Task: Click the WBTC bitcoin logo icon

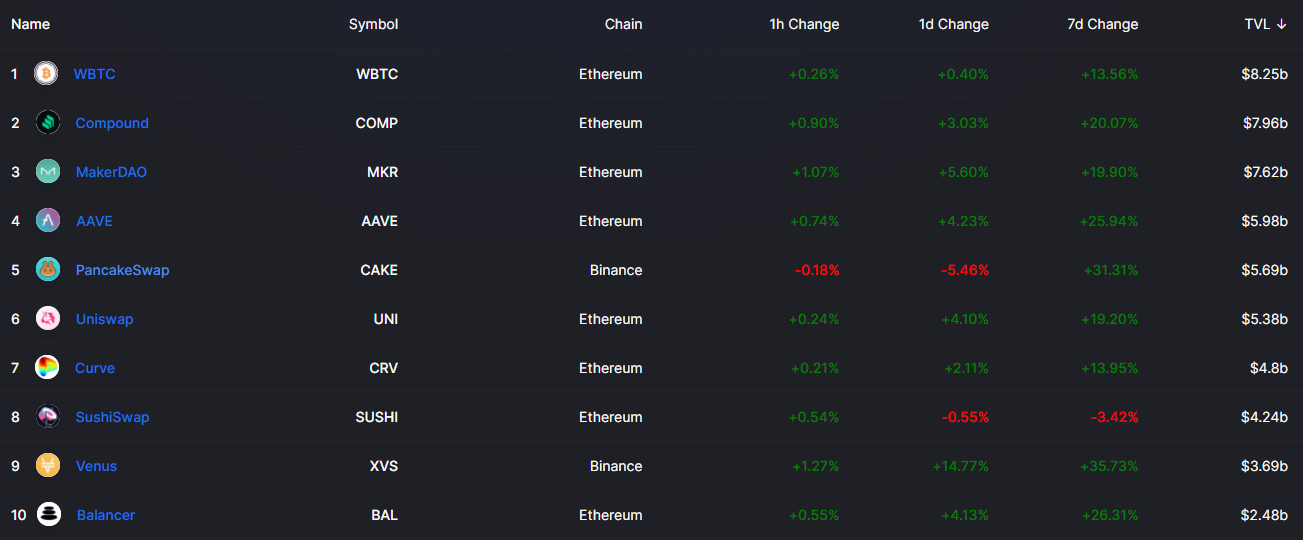Action: point(46,73)
